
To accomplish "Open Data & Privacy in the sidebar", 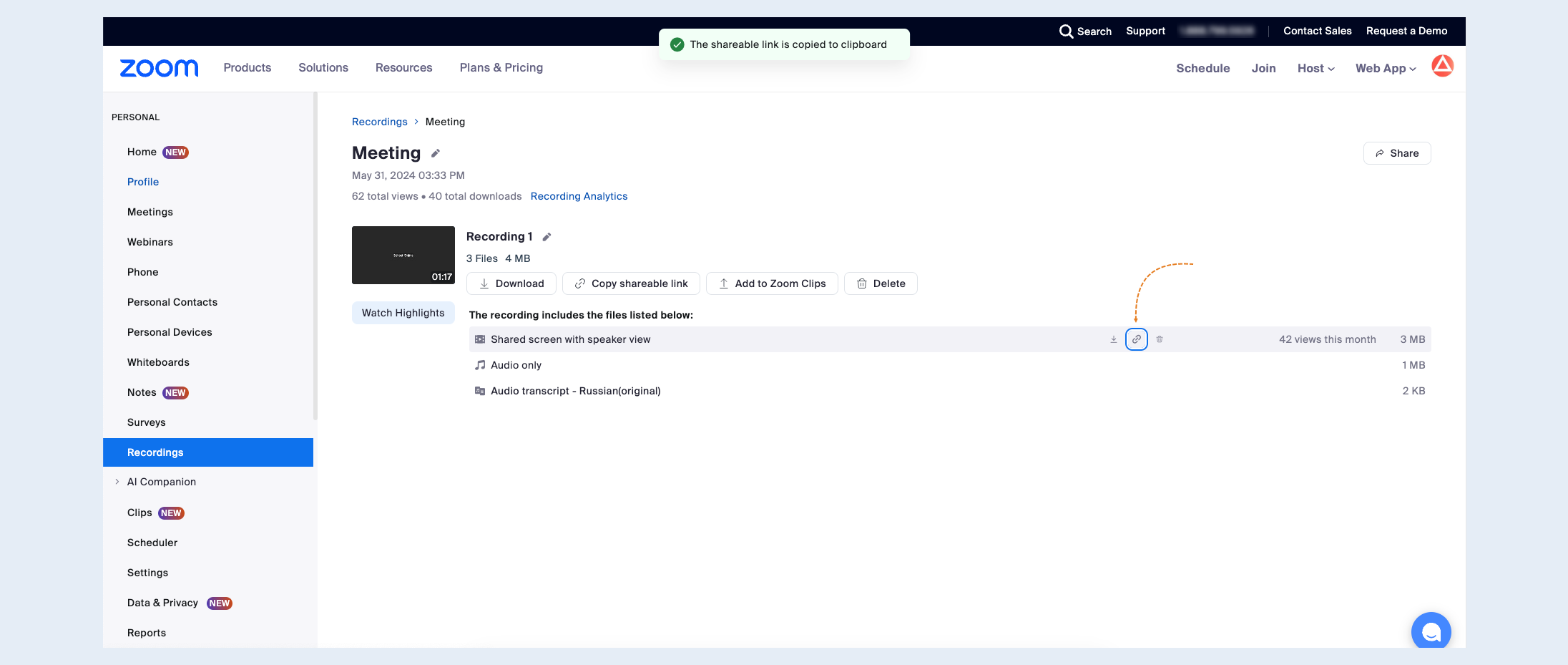I will click(x=163, y=603).
